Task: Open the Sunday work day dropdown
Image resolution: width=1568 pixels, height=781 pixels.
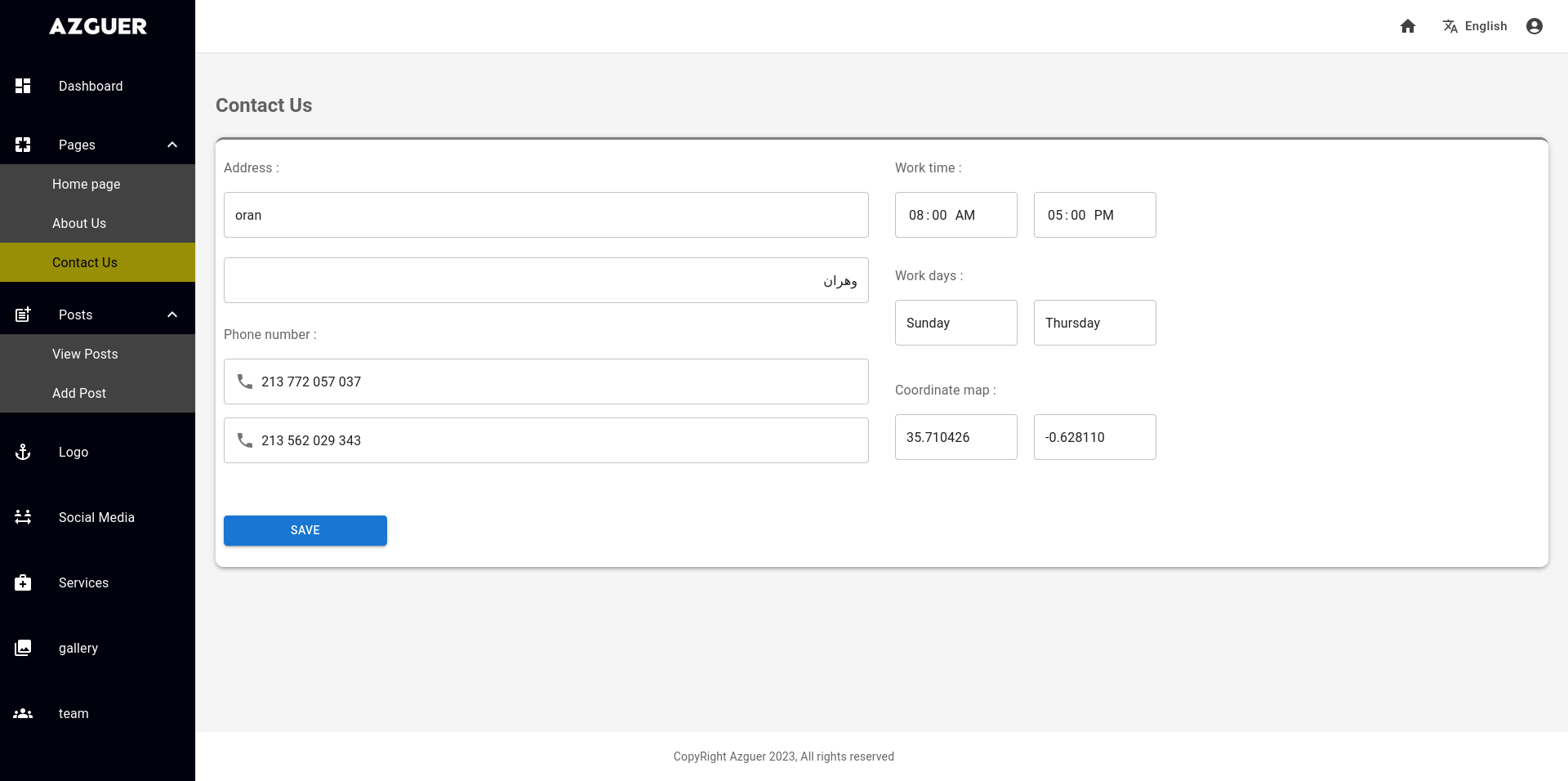Action: (955, 323)
